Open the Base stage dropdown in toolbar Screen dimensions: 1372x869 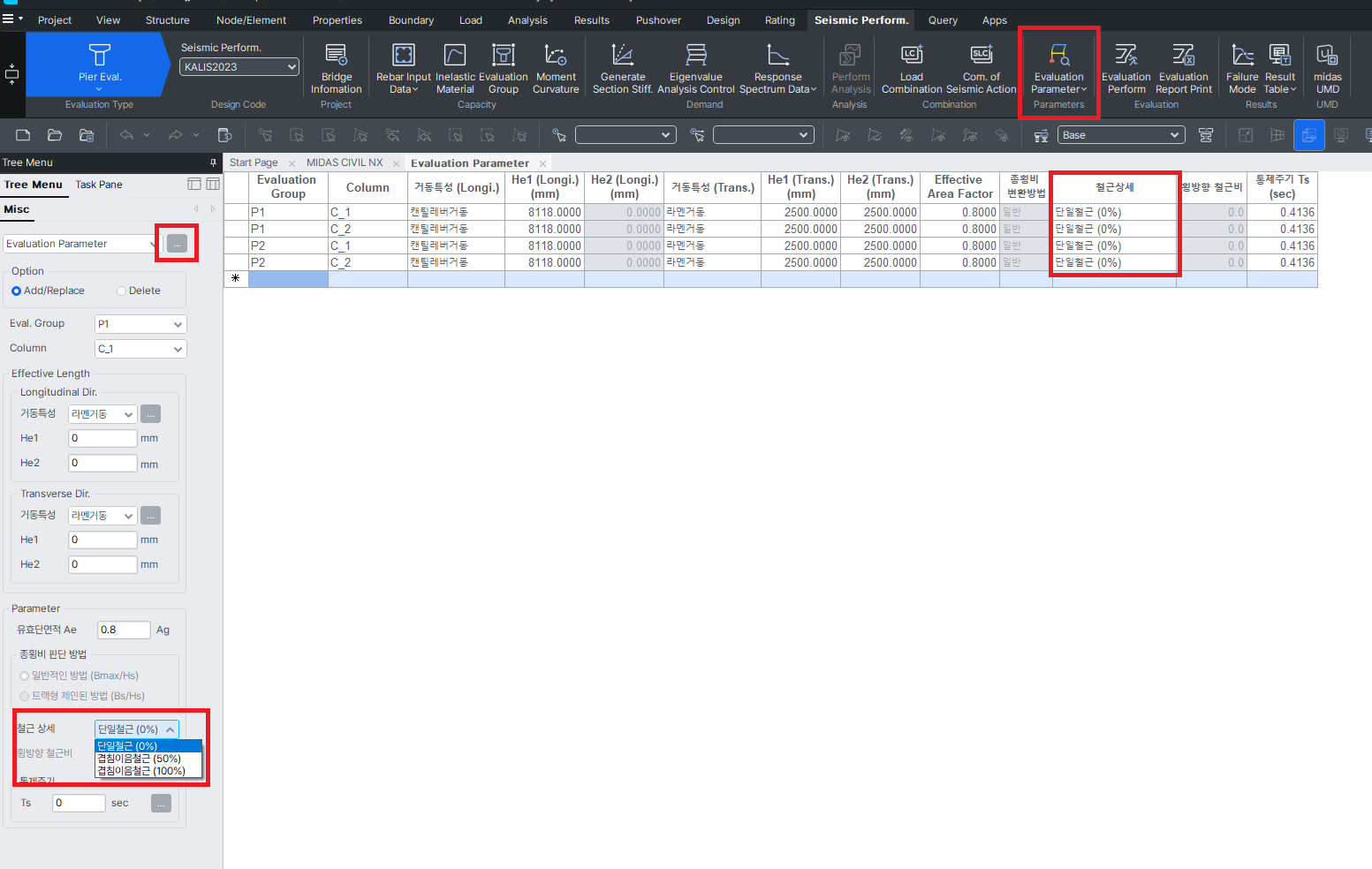pyautogui.click(x=1120, y=135)
